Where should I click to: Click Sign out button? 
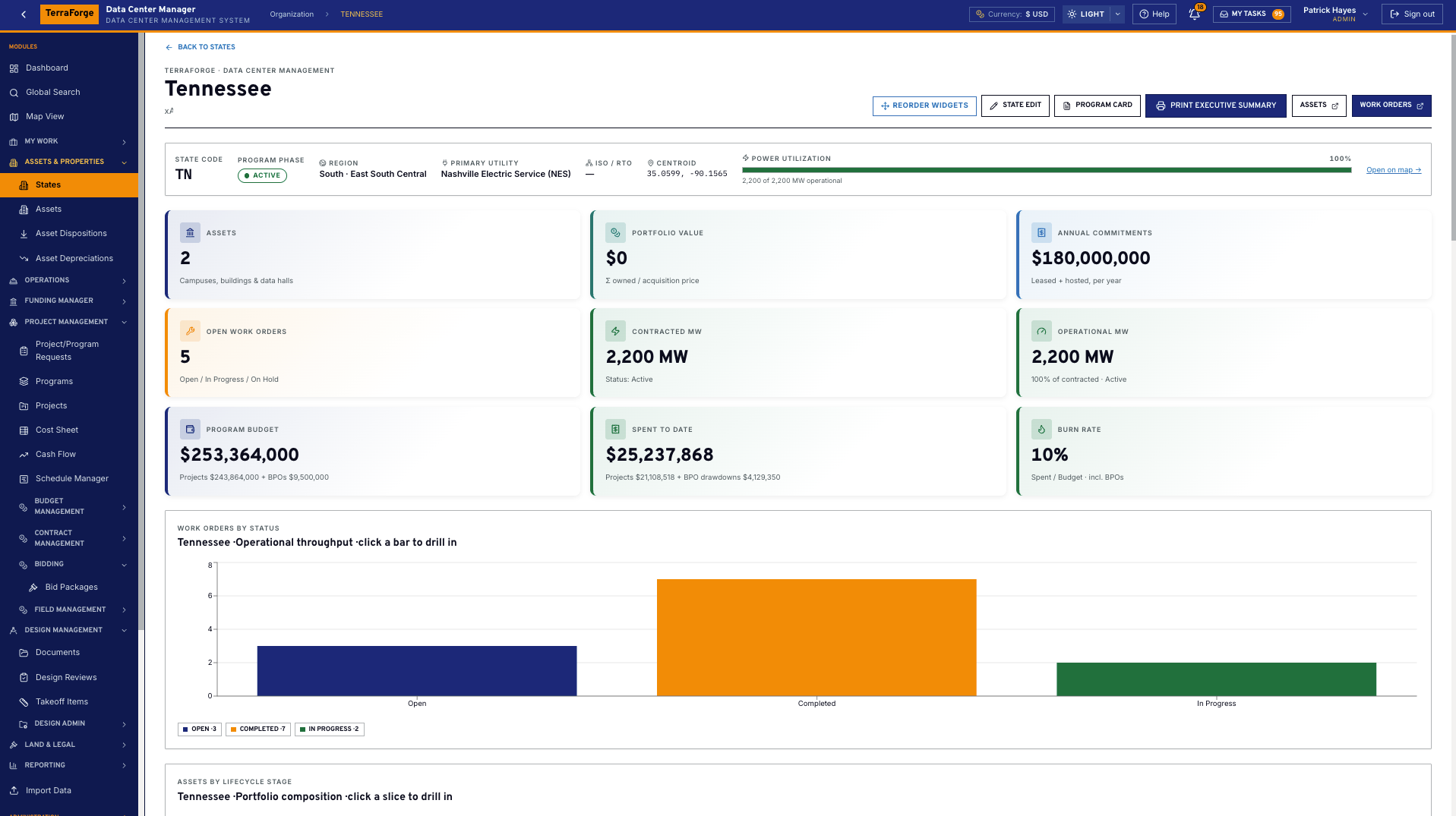1412,14
